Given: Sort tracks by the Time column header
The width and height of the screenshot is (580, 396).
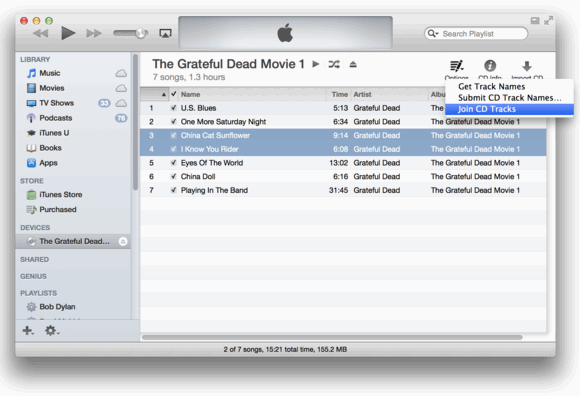Looking at the screenshot, I should coord(339,95).
